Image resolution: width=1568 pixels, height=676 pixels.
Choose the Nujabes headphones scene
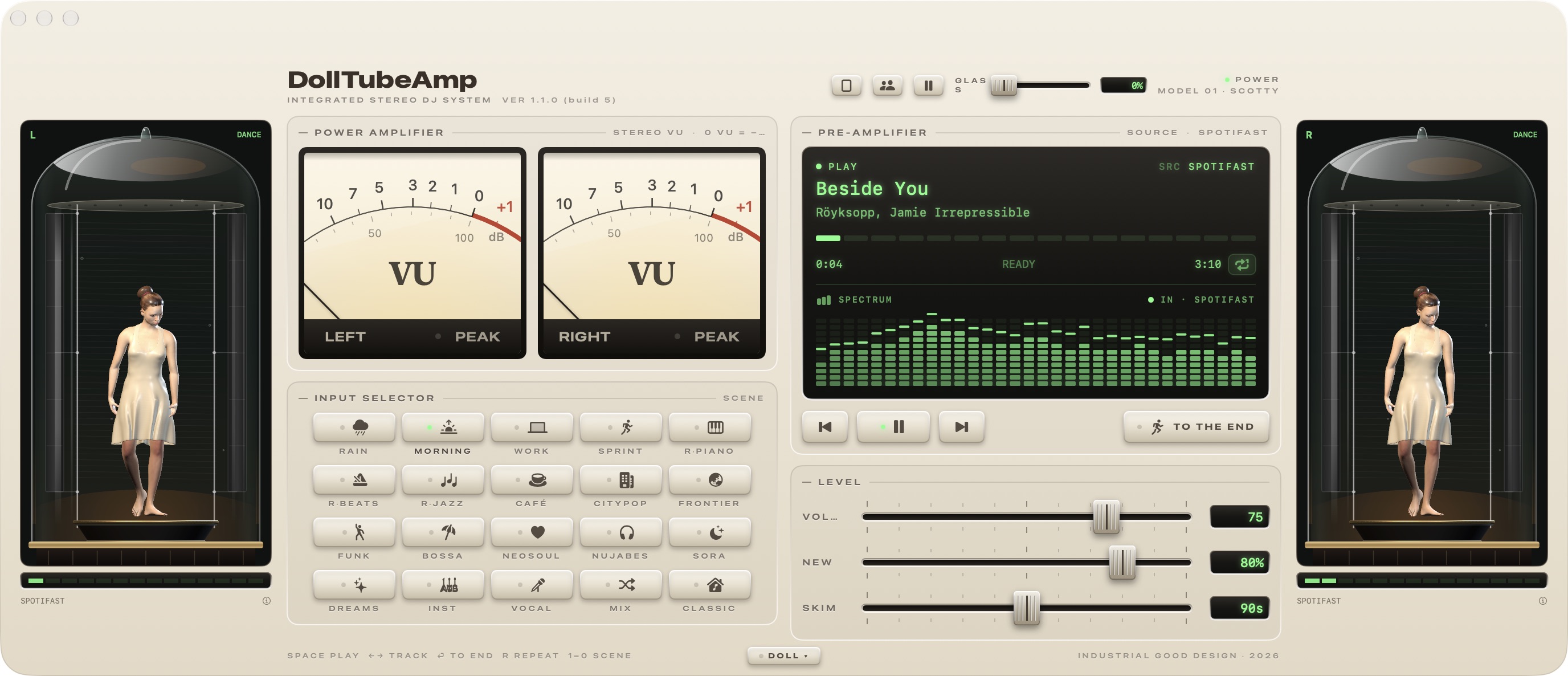[620, 532]
